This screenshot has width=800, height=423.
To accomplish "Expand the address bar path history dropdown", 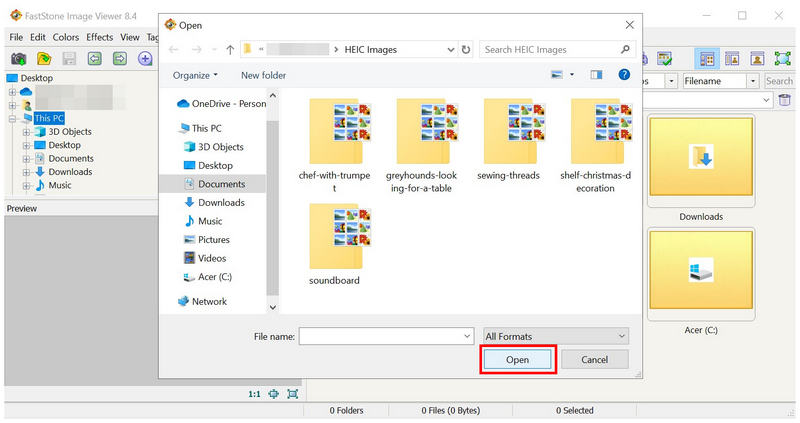I will coord(451,49).
